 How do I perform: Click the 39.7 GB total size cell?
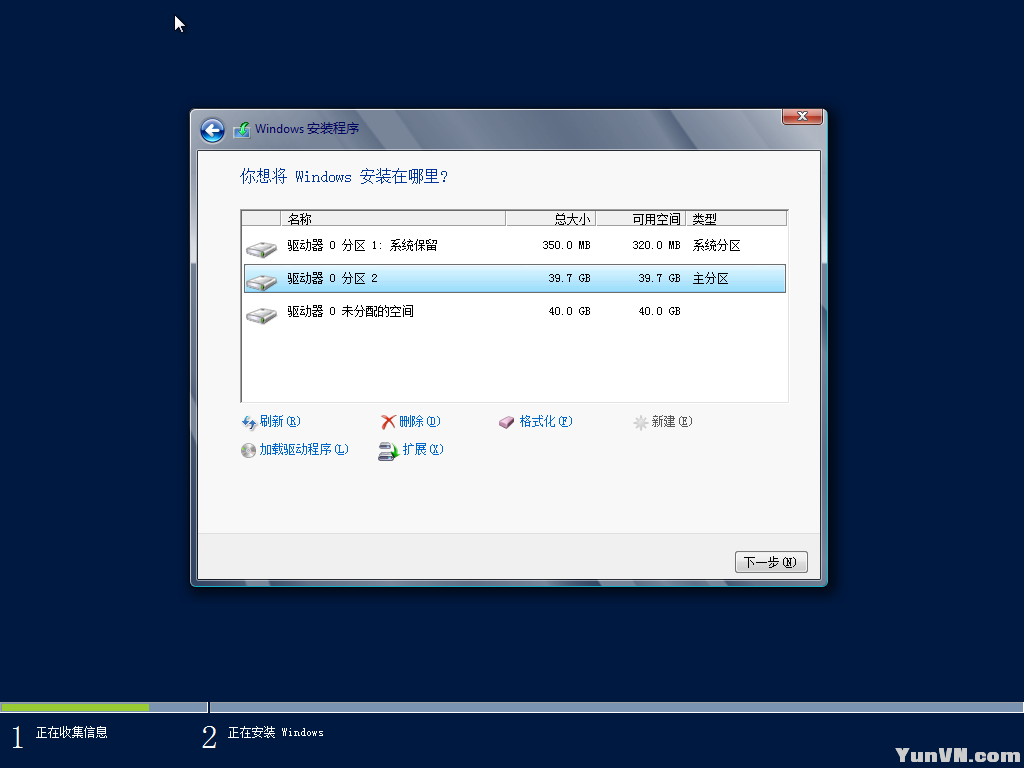coord(569,278)
